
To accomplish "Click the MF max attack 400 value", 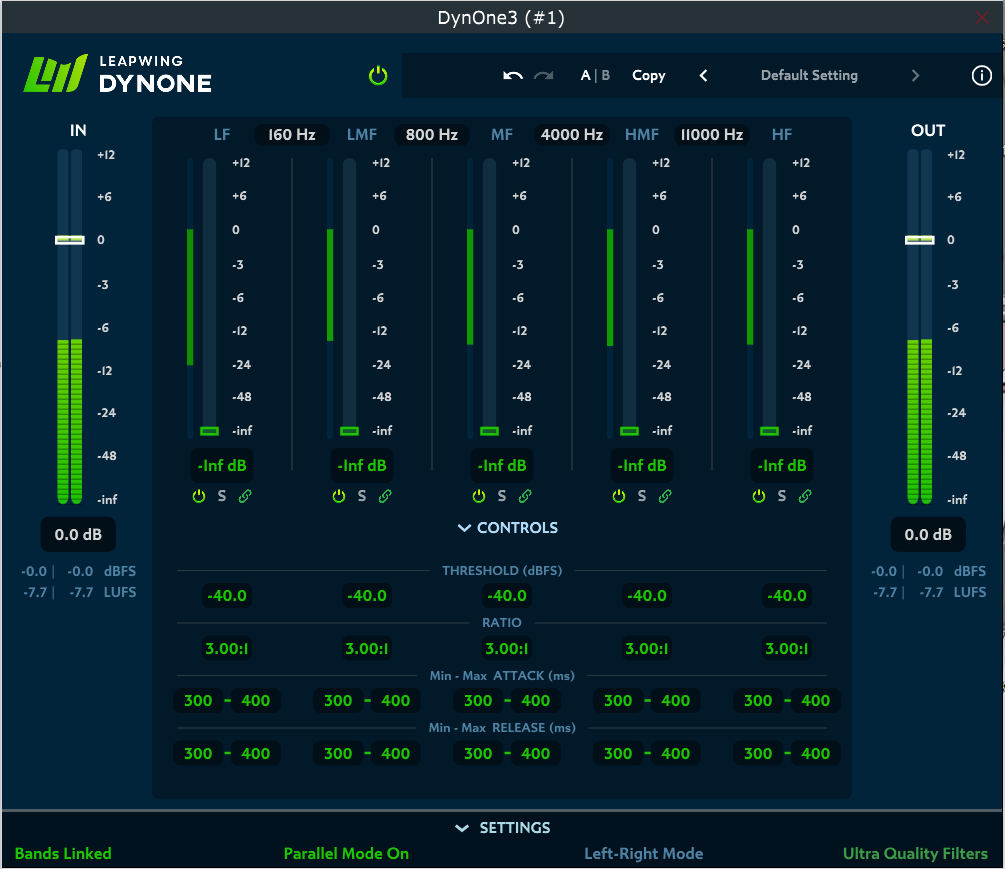I will tap(535, 701).
